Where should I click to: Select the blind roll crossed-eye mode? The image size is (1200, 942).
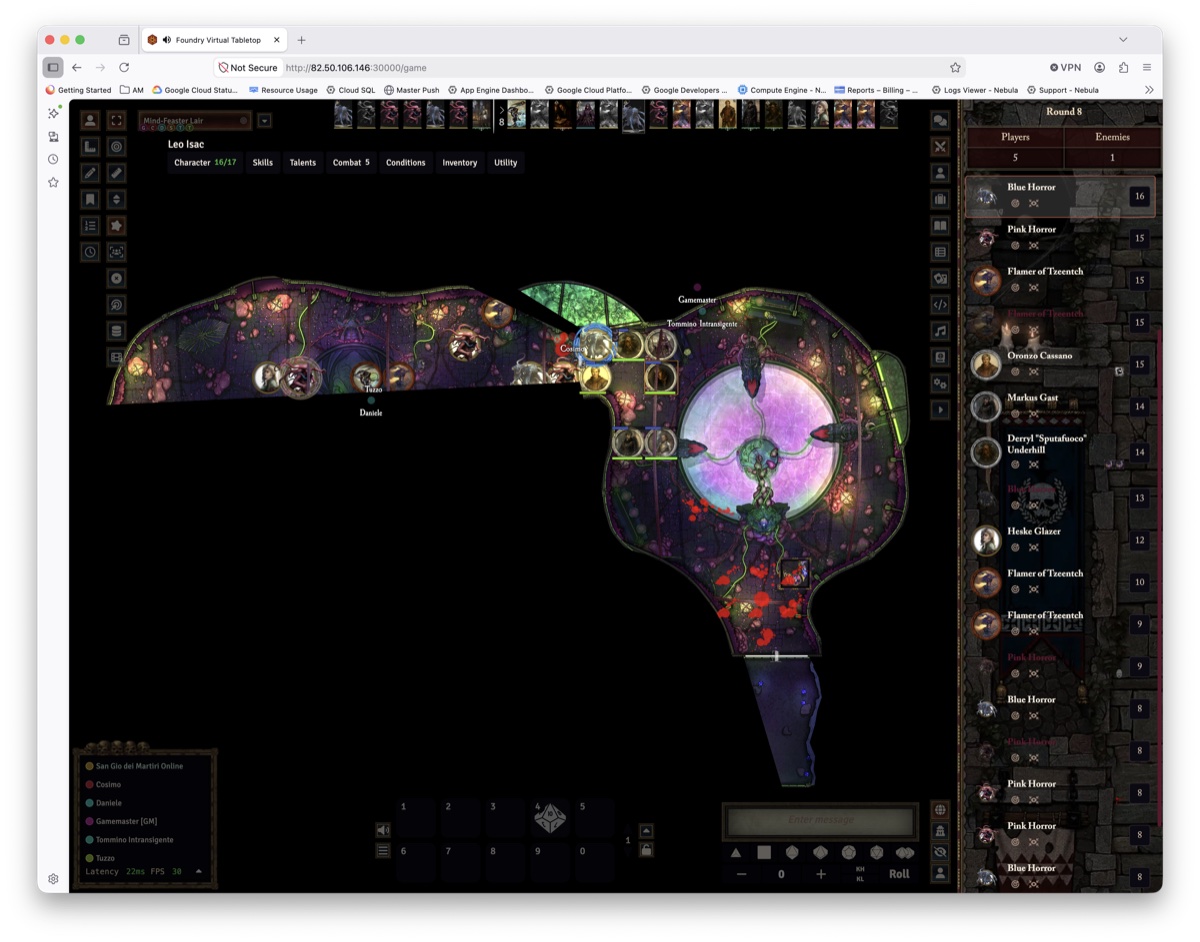coord(940,852)
